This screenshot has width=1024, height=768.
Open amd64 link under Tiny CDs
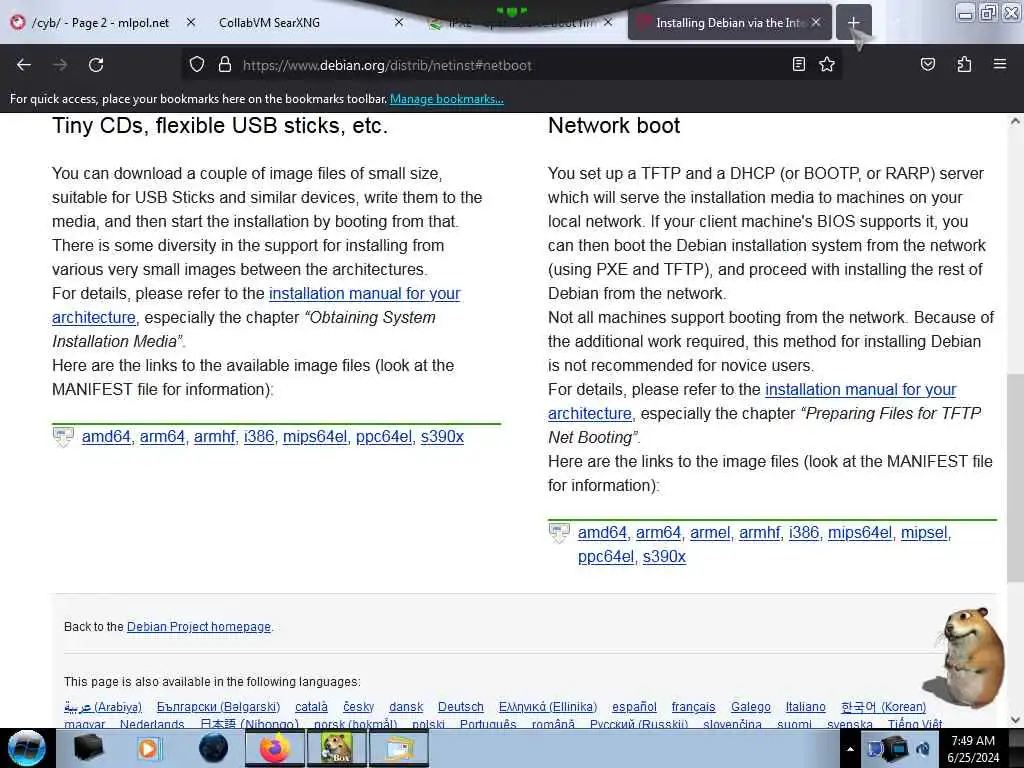(x=106, y=437)
